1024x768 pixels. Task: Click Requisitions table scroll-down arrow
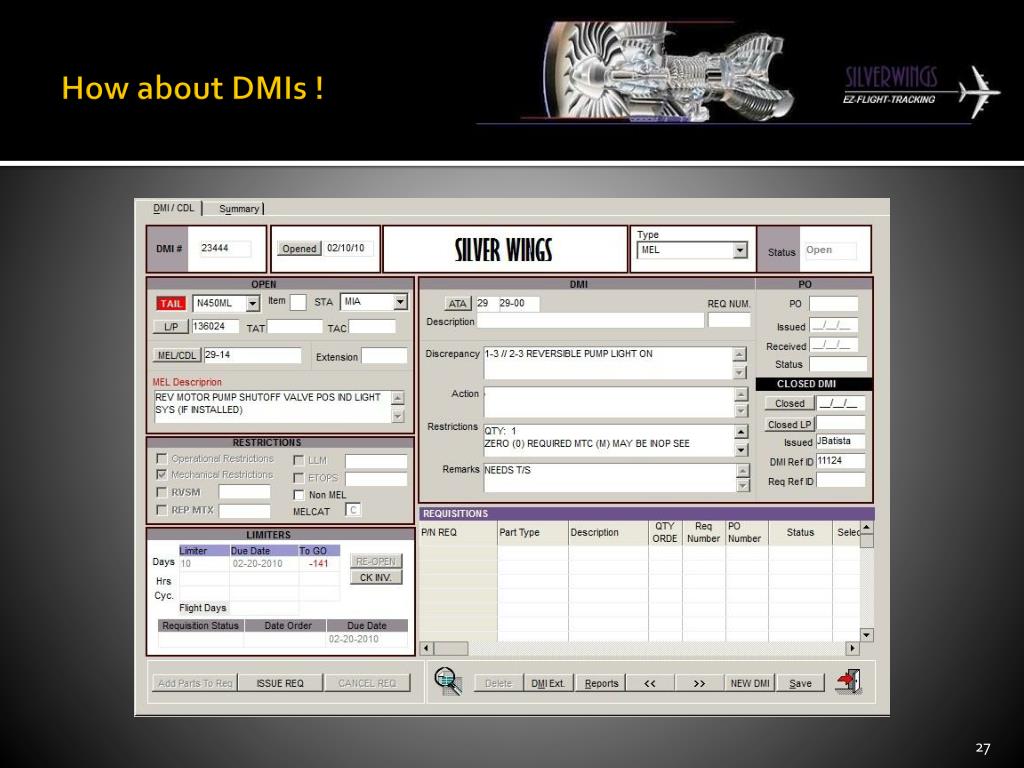tap(867, 635)
